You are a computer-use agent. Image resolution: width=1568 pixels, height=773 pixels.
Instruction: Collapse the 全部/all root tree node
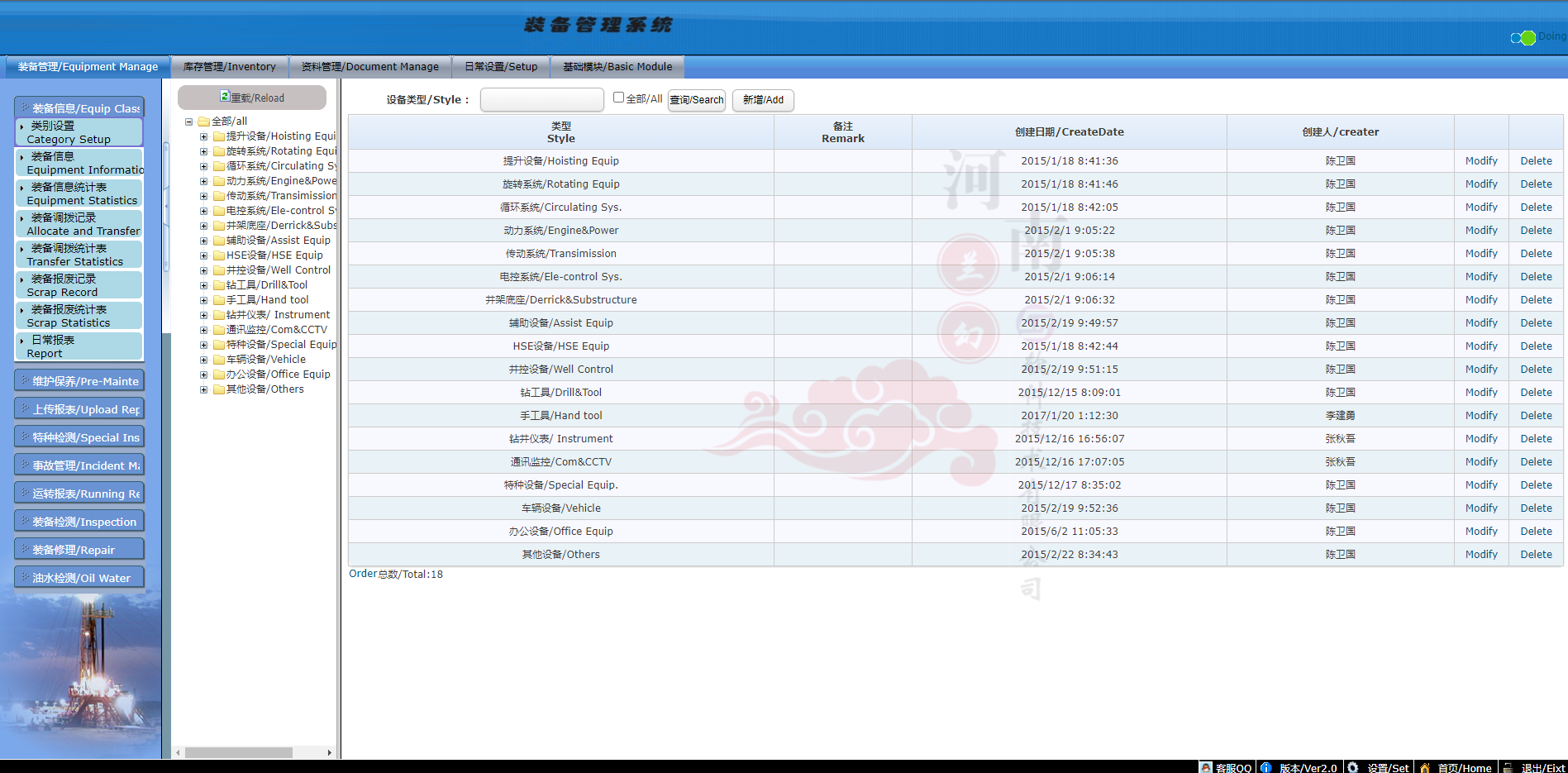click(188, 122)
